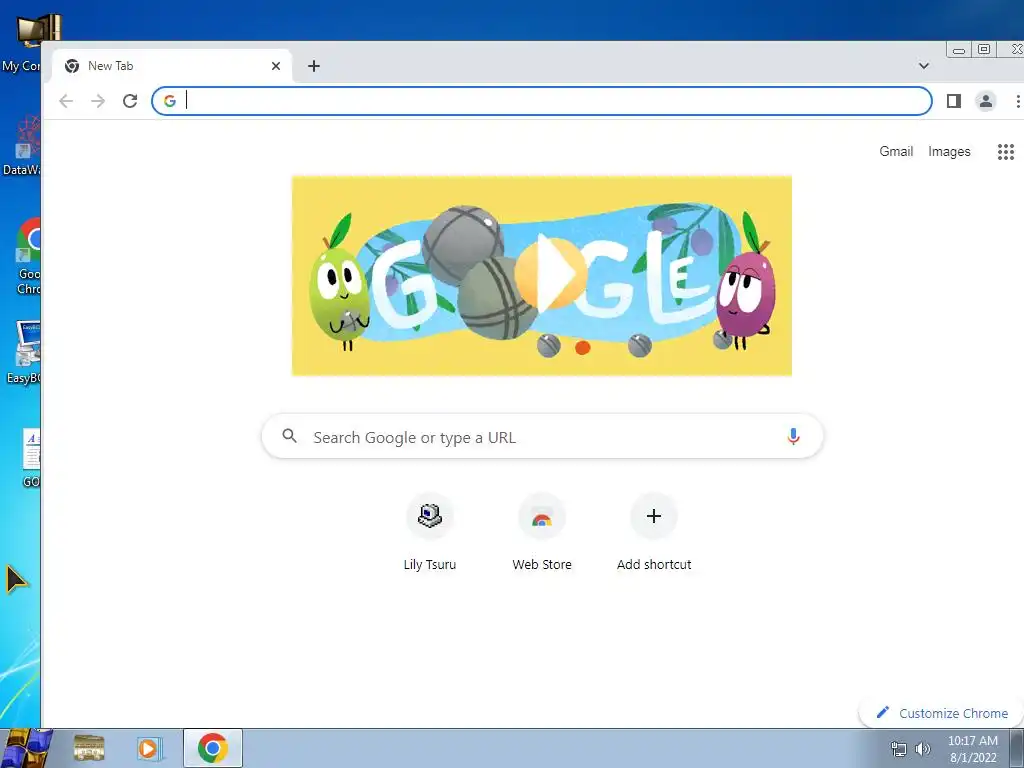Click the magnifier icon in the search box
1024x768 pixels.
coord(289,436)
